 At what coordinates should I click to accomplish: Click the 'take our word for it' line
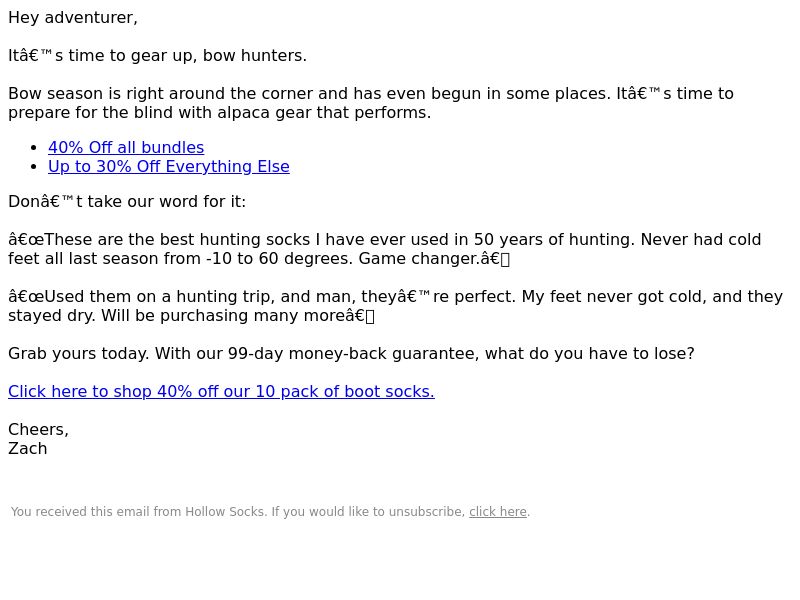click(127, 202)
